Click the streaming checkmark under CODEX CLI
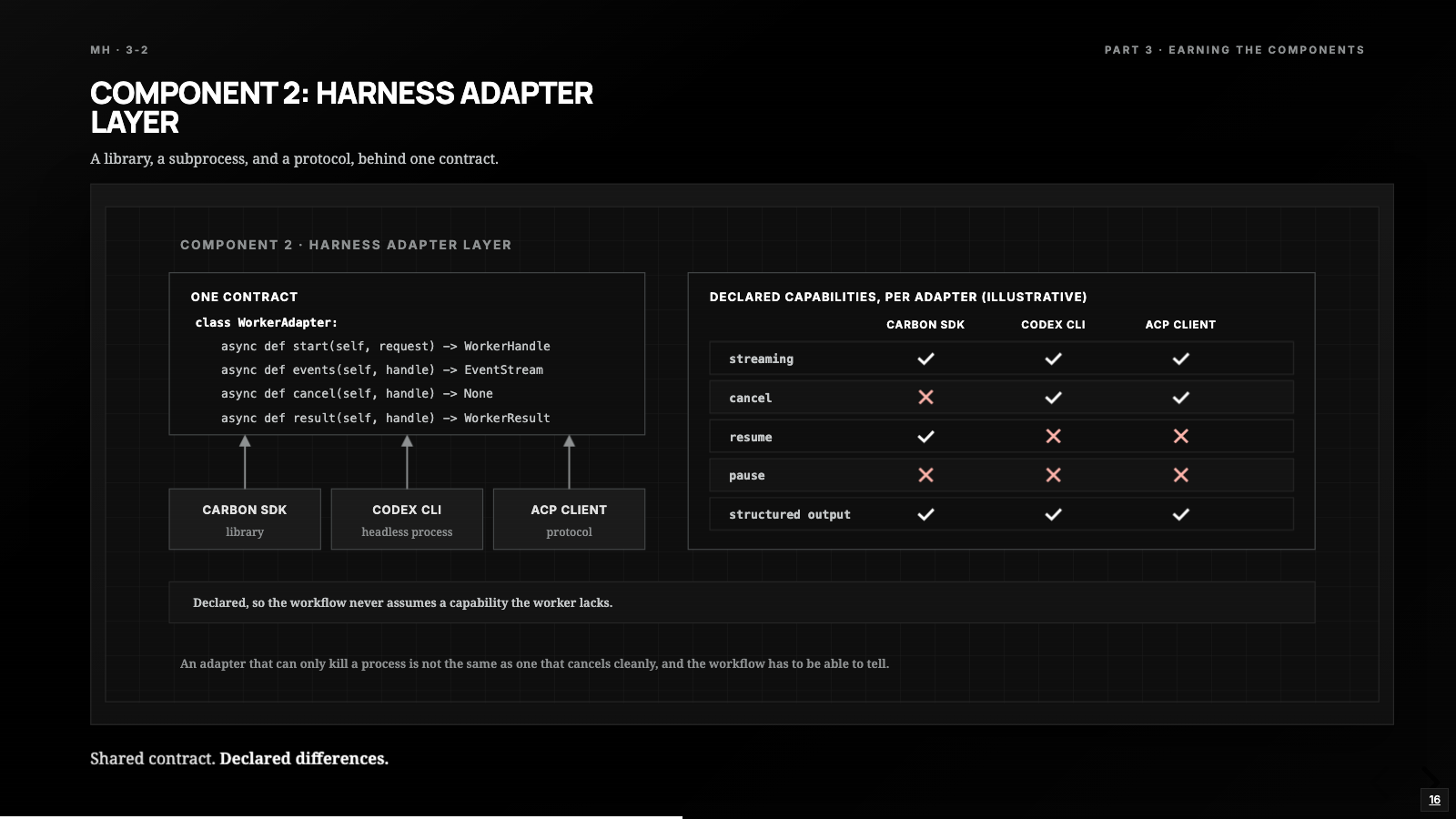 [x=1053, y=359]
